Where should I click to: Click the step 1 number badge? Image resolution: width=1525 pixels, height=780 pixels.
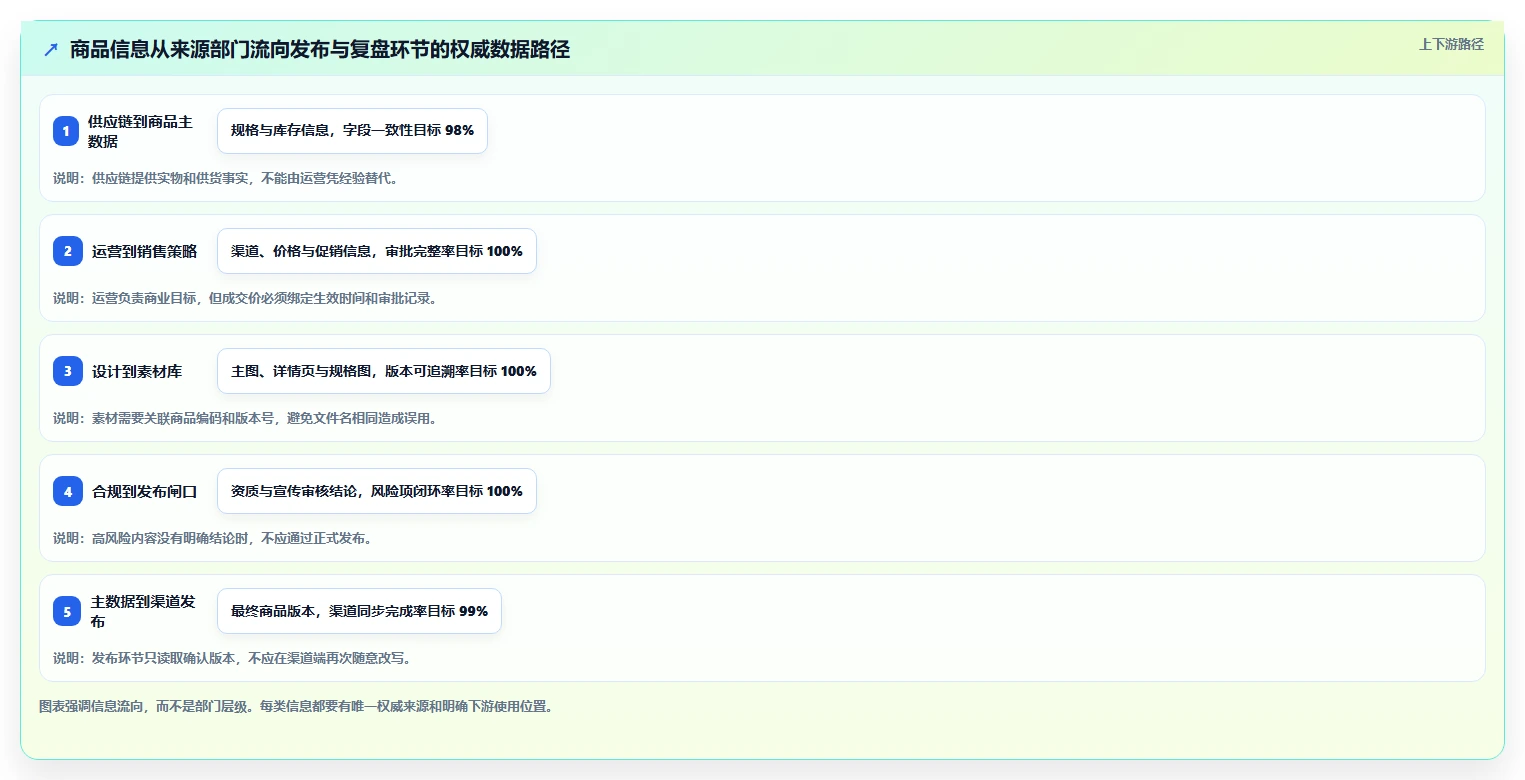point(66,131)
